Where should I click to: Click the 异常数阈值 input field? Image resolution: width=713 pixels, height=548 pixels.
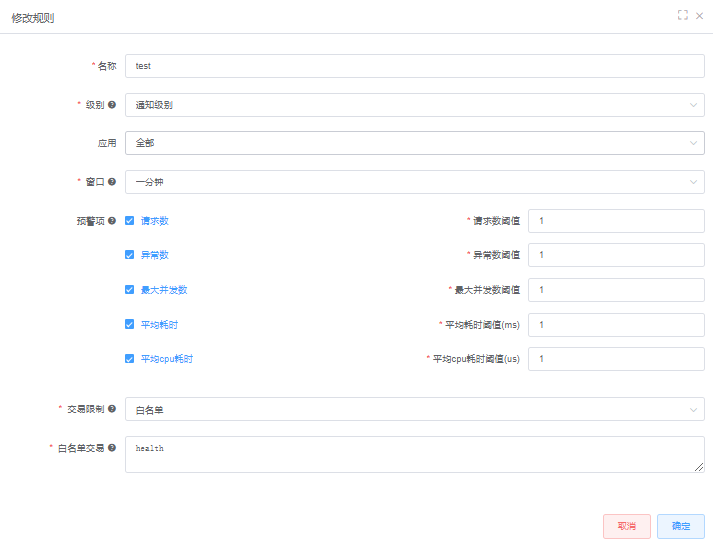tap(616, 255)
